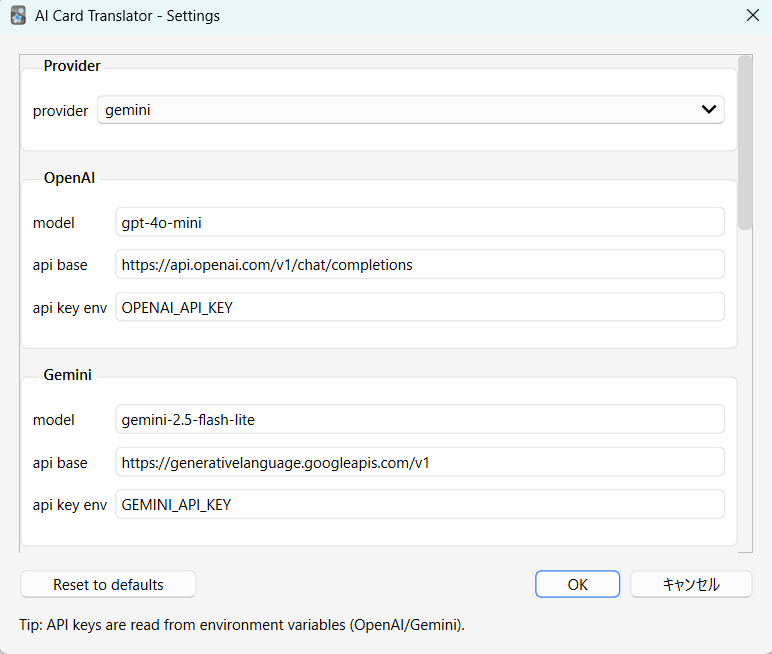Click the OpenAI api base URL field
Viewport: 772px width, 654px height.
coord(419,265)
